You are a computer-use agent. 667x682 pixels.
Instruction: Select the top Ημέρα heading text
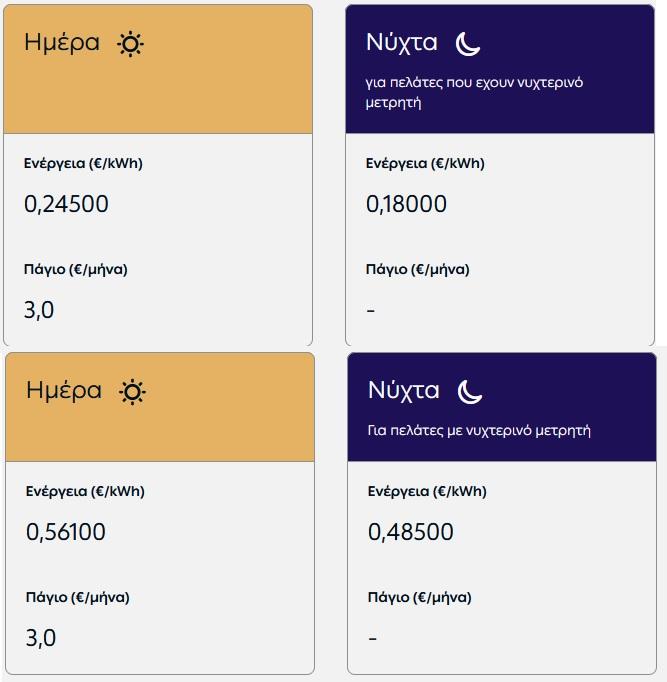(62, 43)
